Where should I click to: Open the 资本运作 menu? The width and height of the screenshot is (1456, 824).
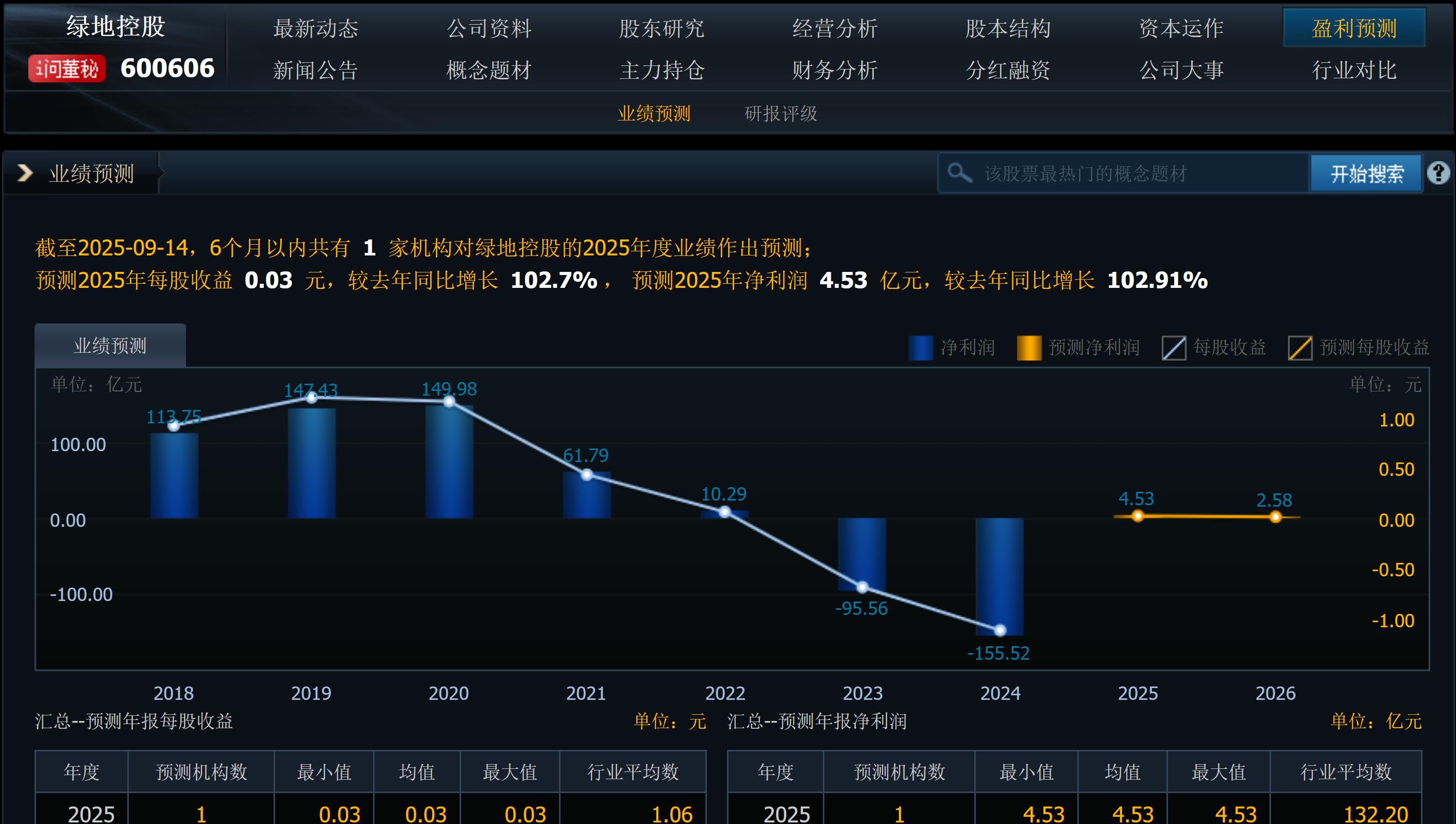(1181, 28)
